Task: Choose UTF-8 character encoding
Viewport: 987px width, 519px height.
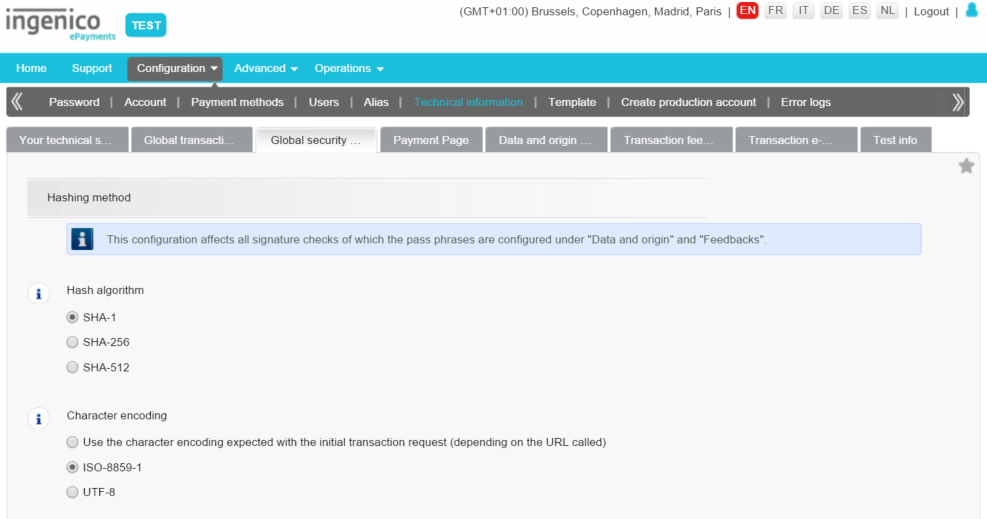Action: (72, 492)
